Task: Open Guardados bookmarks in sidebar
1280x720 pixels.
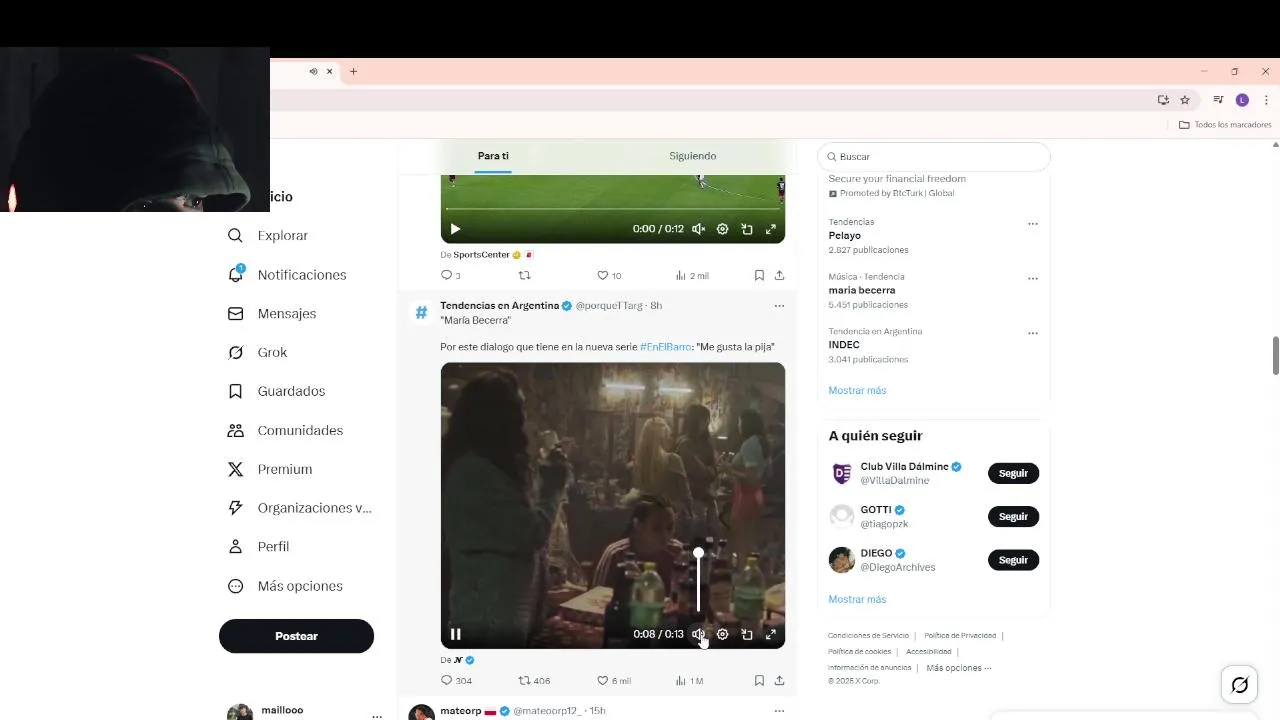Action: [276, 391]
